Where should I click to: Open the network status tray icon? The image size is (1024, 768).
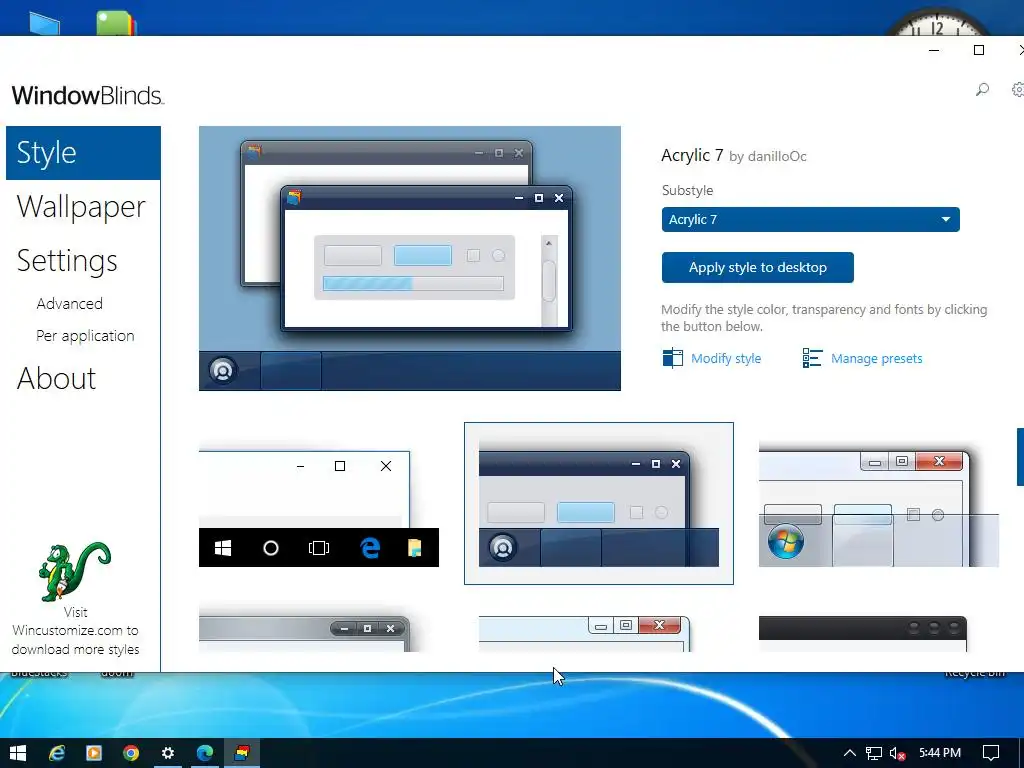874,754
